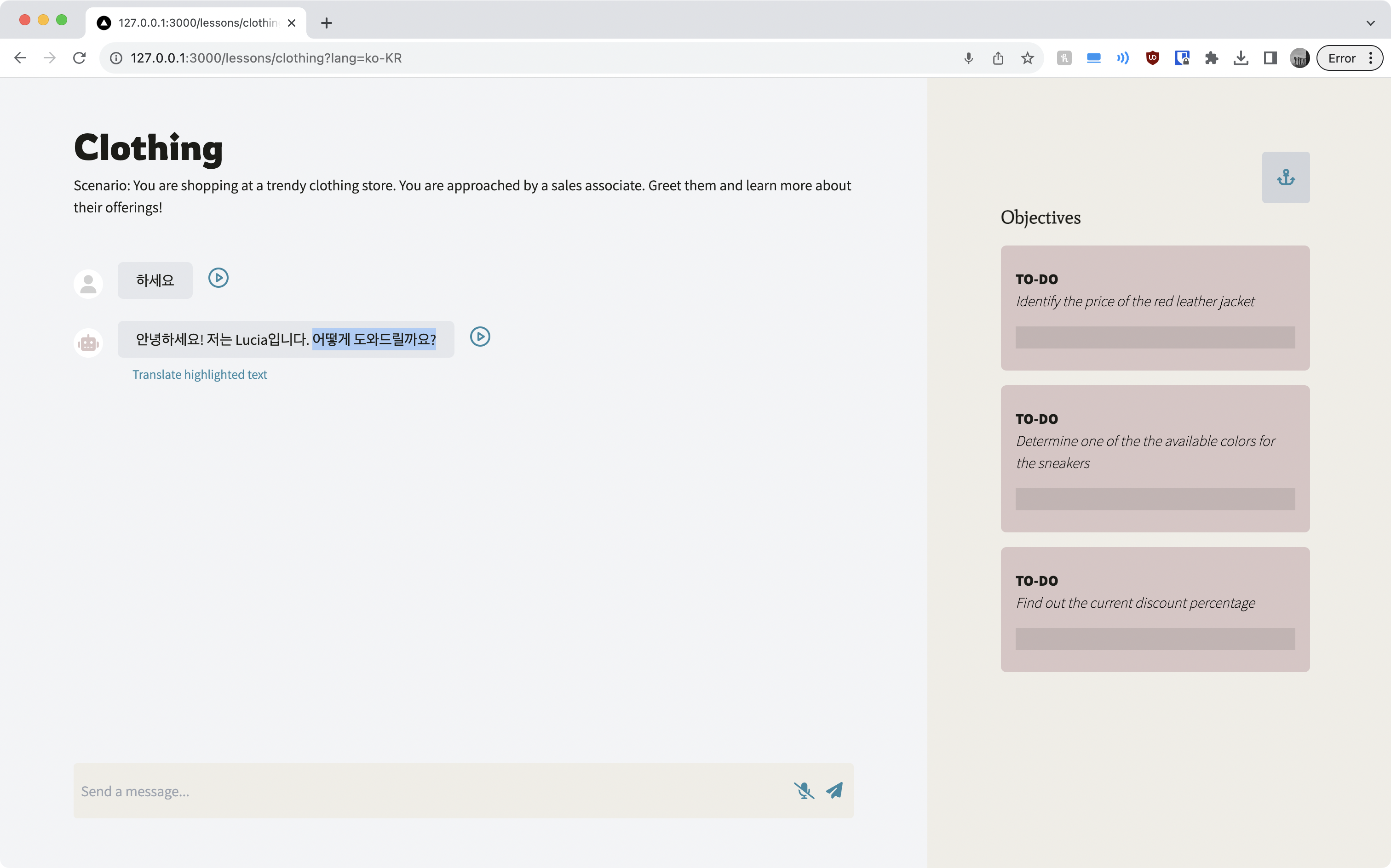Reload the current page

79,58
